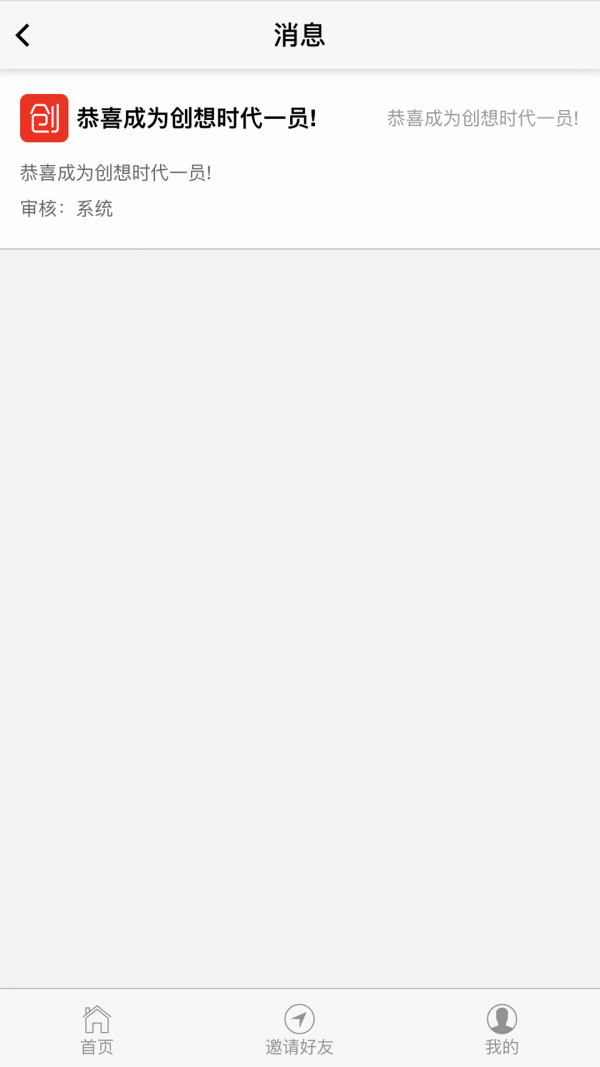Tap the invite friends arrow circle icon
This screenshot has height=1067, width=600.
point(299,1019)
